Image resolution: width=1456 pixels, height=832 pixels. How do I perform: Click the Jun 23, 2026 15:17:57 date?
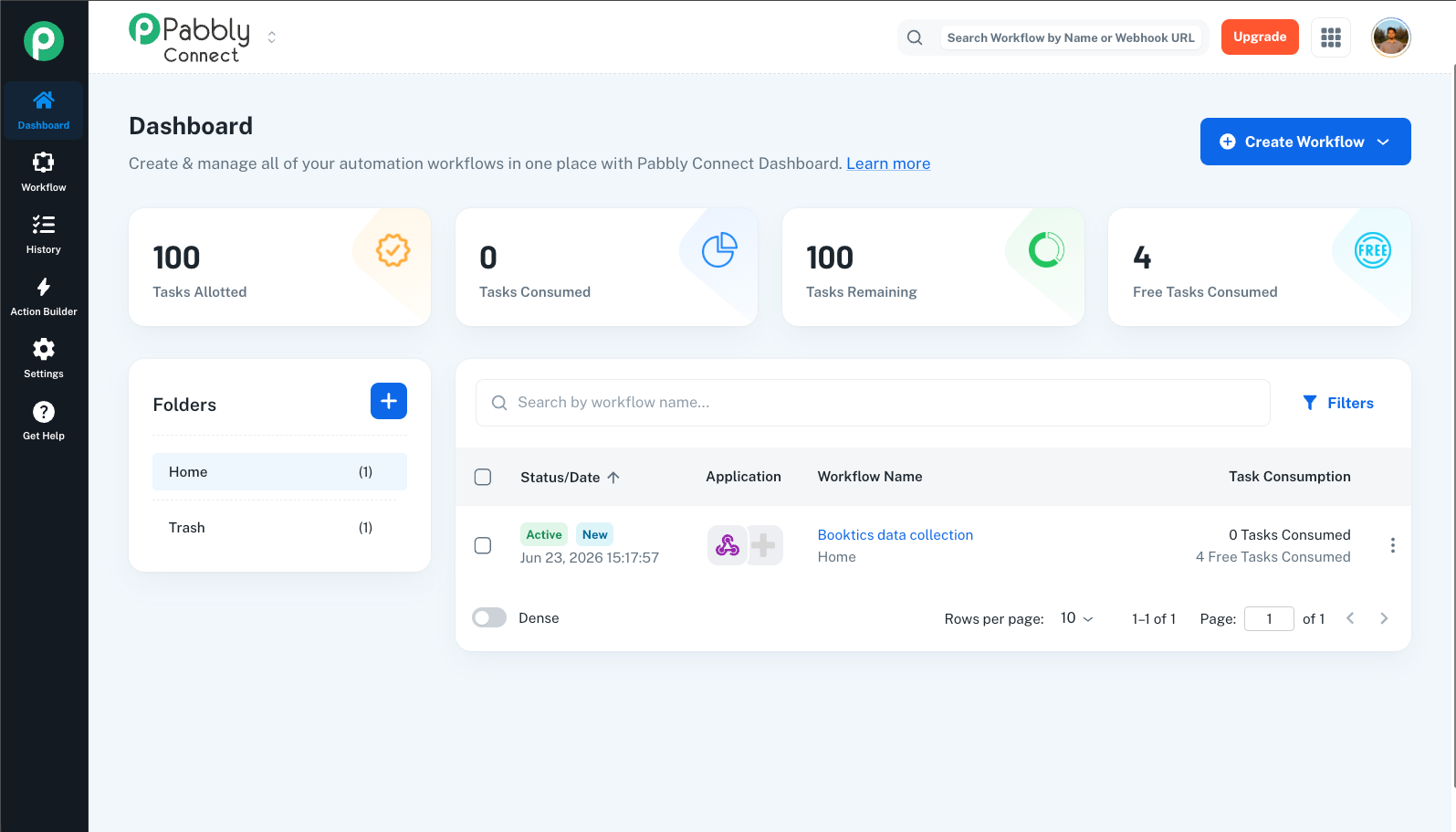(x=590, y=558)
